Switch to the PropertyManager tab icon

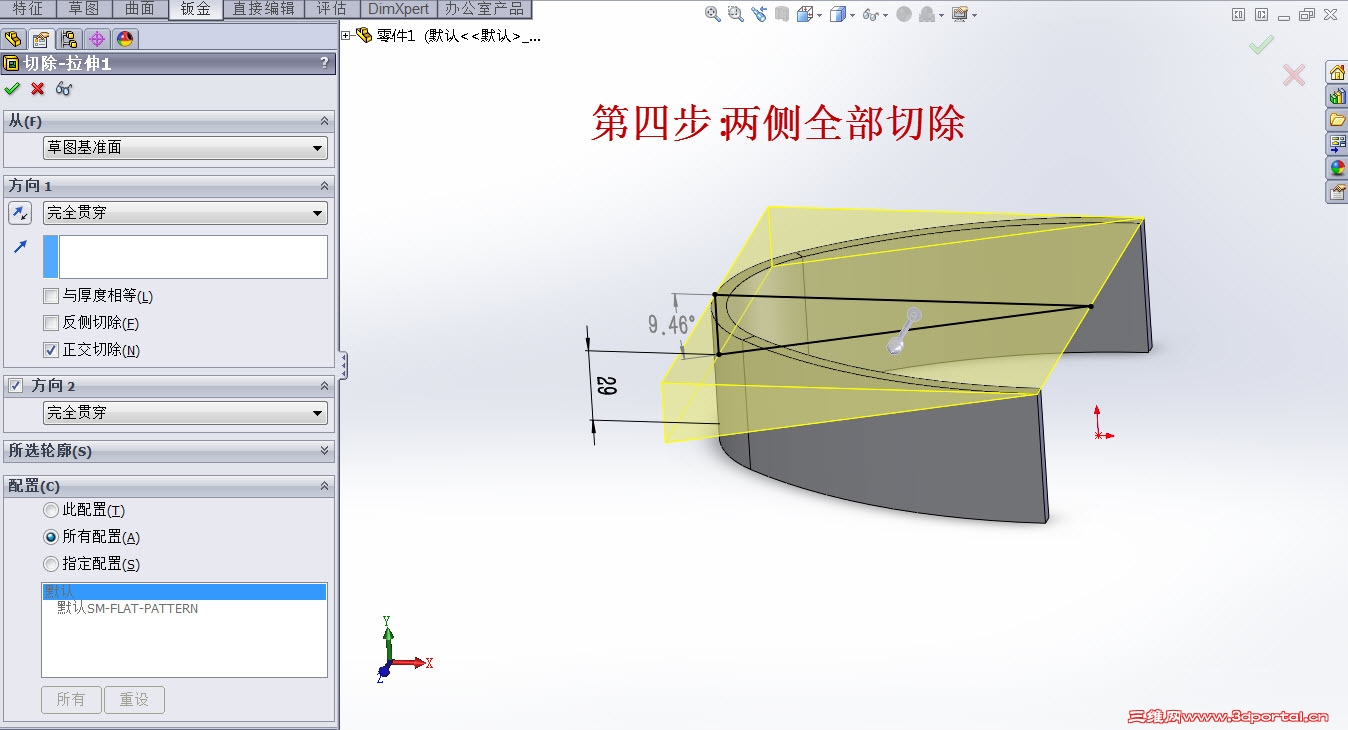coord(41,39)
